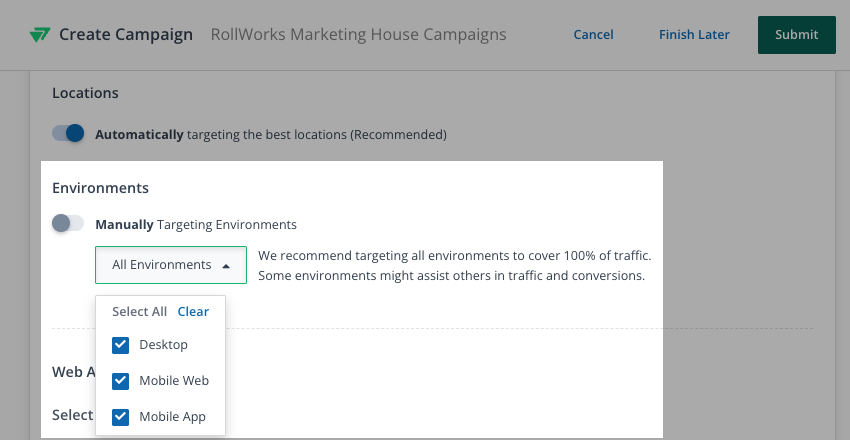850x440 pixels.
Task: Uncheck the Mobile App checkbox
Action: [120, 417]
